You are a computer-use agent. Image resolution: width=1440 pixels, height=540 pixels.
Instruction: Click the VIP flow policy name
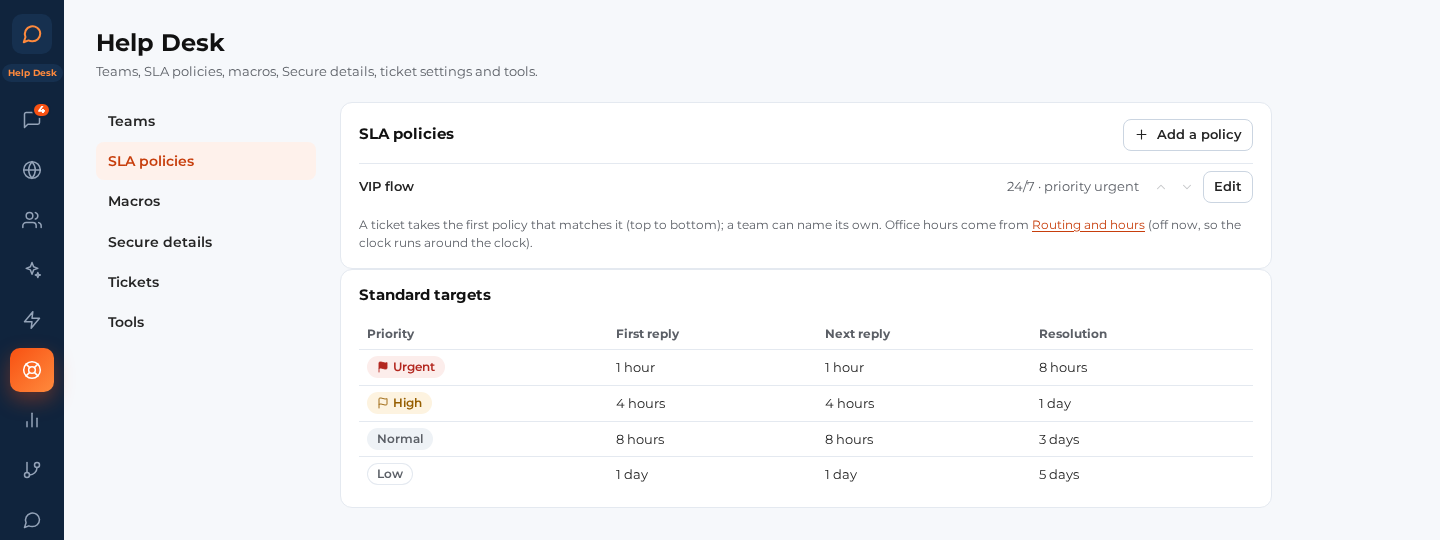tap(386, 186)
